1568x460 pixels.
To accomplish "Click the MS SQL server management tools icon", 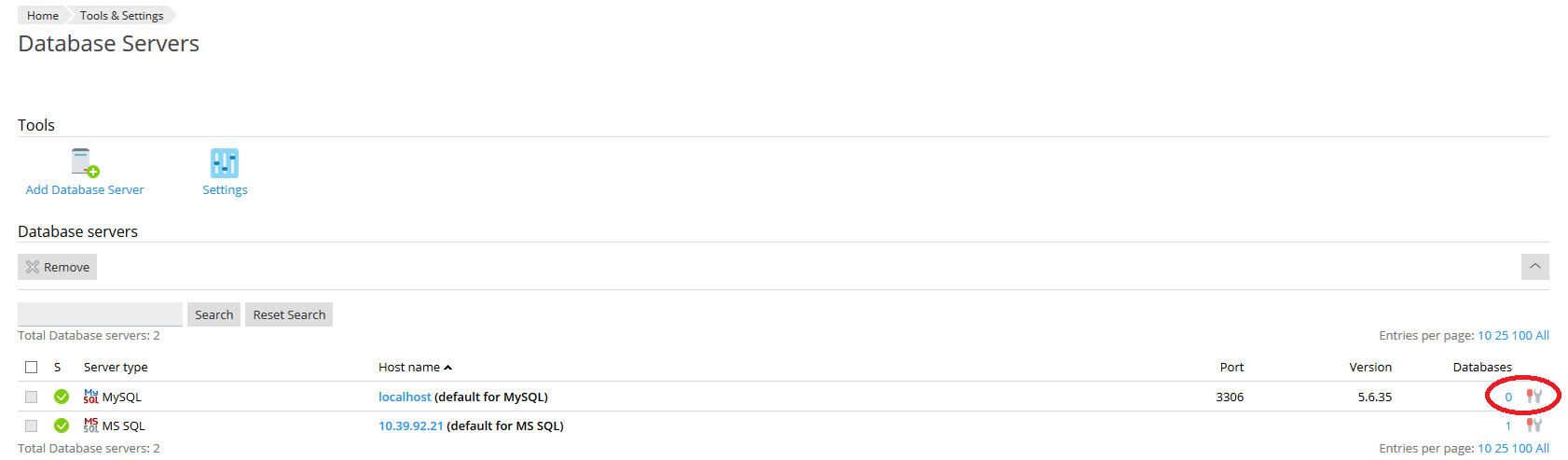I will [x=1534, y=425].
